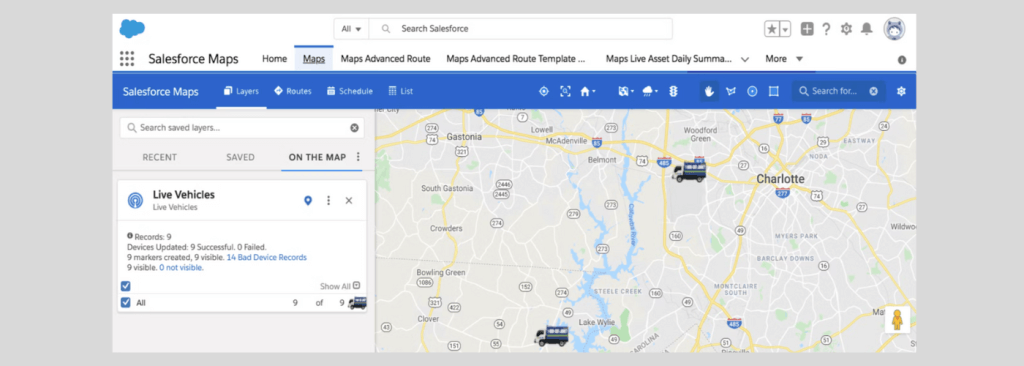Select the SAVED layers tab
The image size is (1024, 366).
240,158
